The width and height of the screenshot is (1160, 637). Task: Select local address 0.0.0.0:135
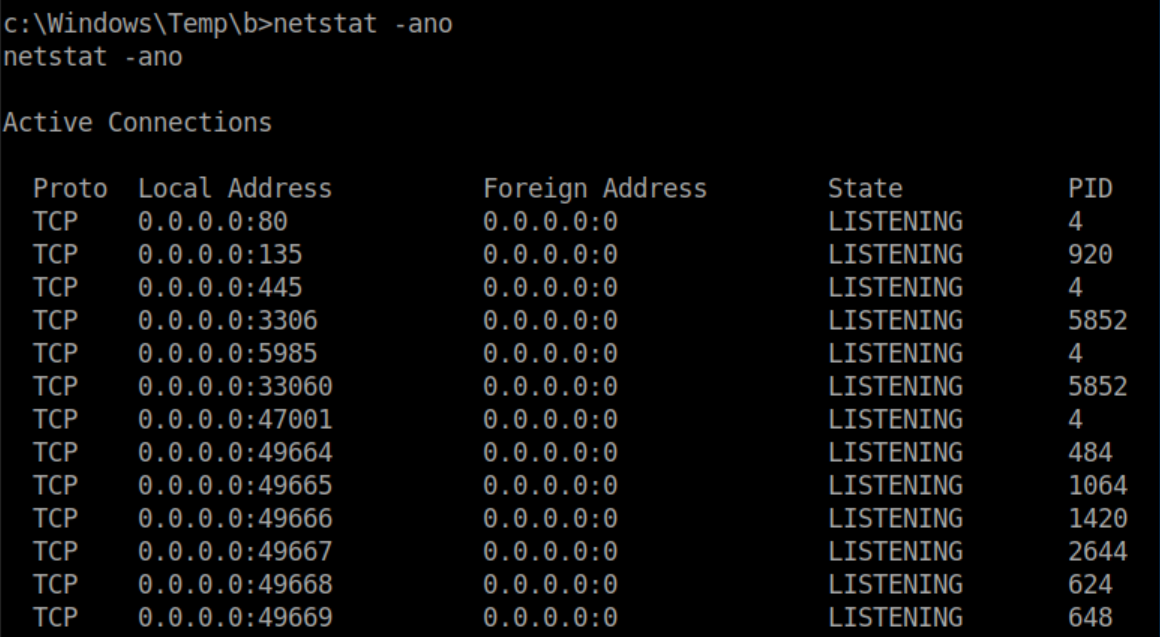(x=219, y=254)
